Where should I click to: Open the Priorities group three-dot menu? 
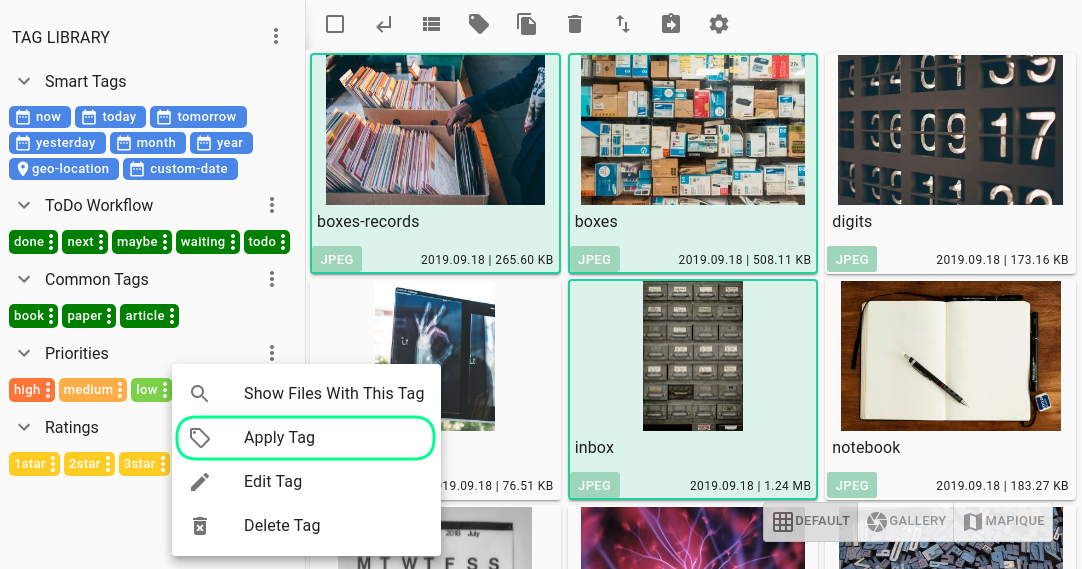coord(272,353)
